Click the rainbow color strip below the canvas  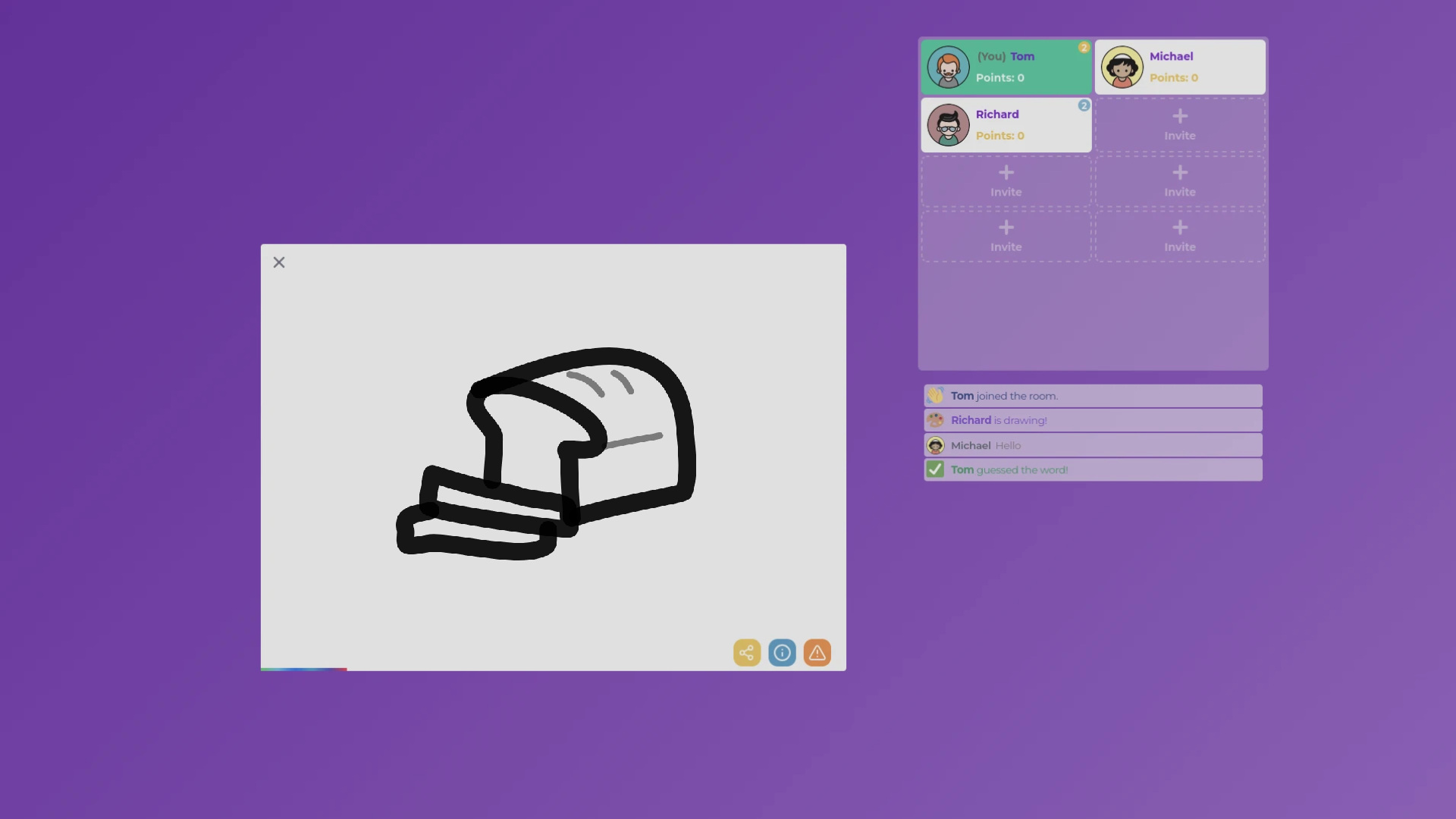tap(303, 670)
